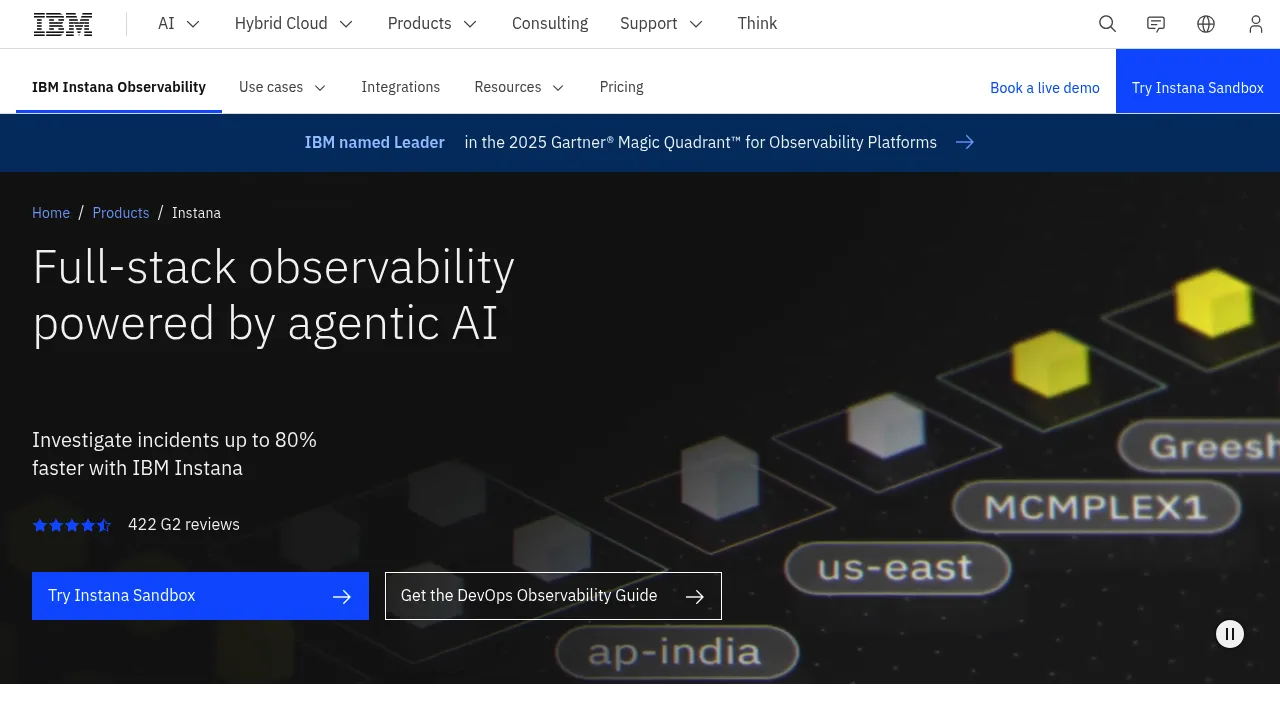Expand the Hybrid Cloud menu

point(294,24)
